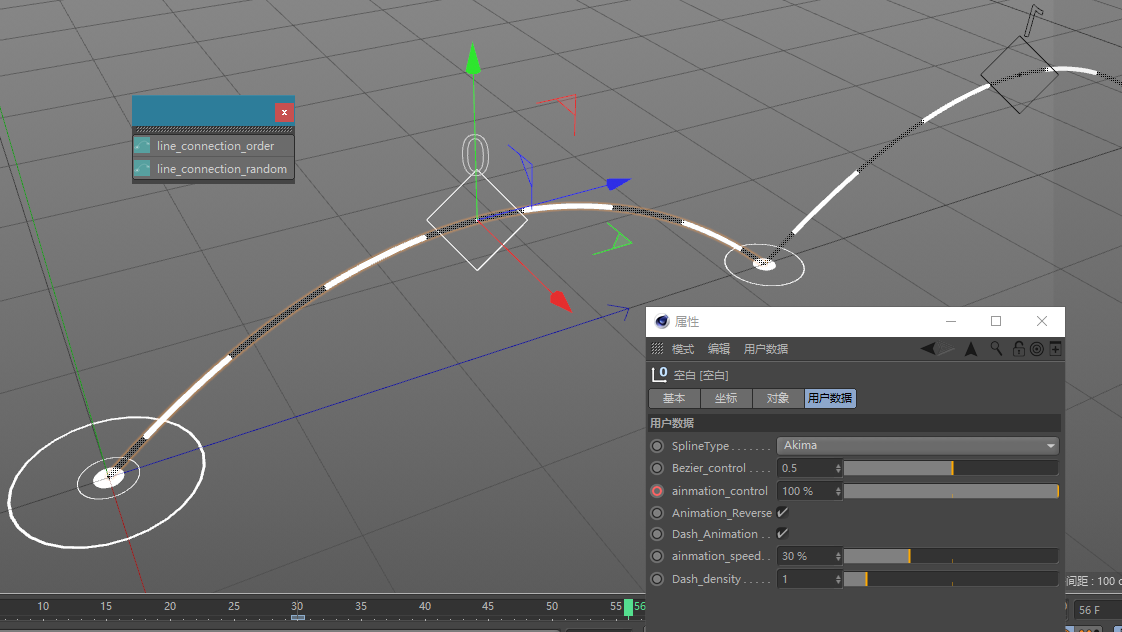This screenshot has height=632, width=1122.
Task: Click the green timeline playhead at frame 56
Action: (x=629, y=607)
